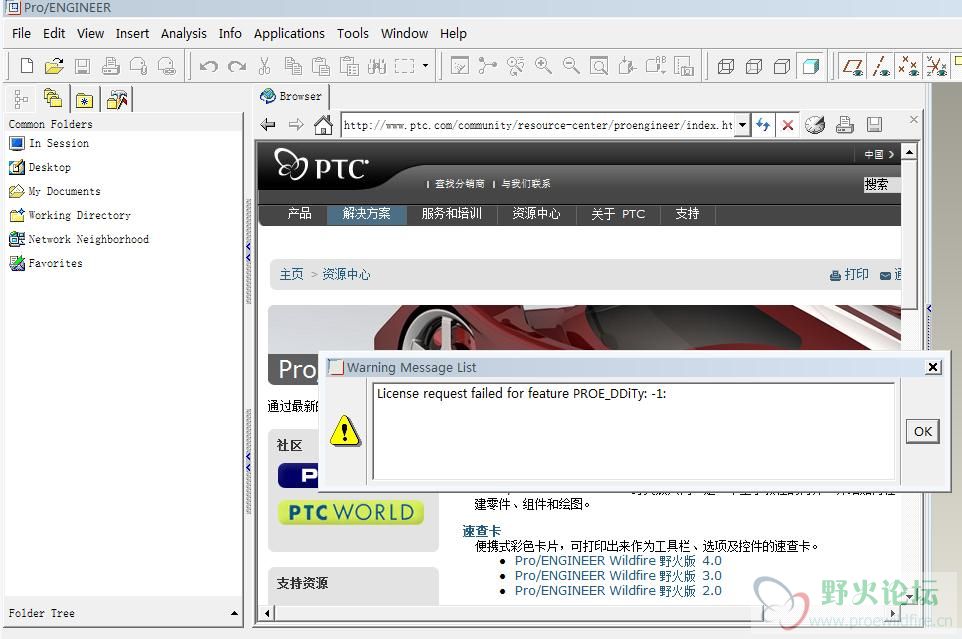Select Favorites common folder

pyautogui.click(x=46, y=263)
